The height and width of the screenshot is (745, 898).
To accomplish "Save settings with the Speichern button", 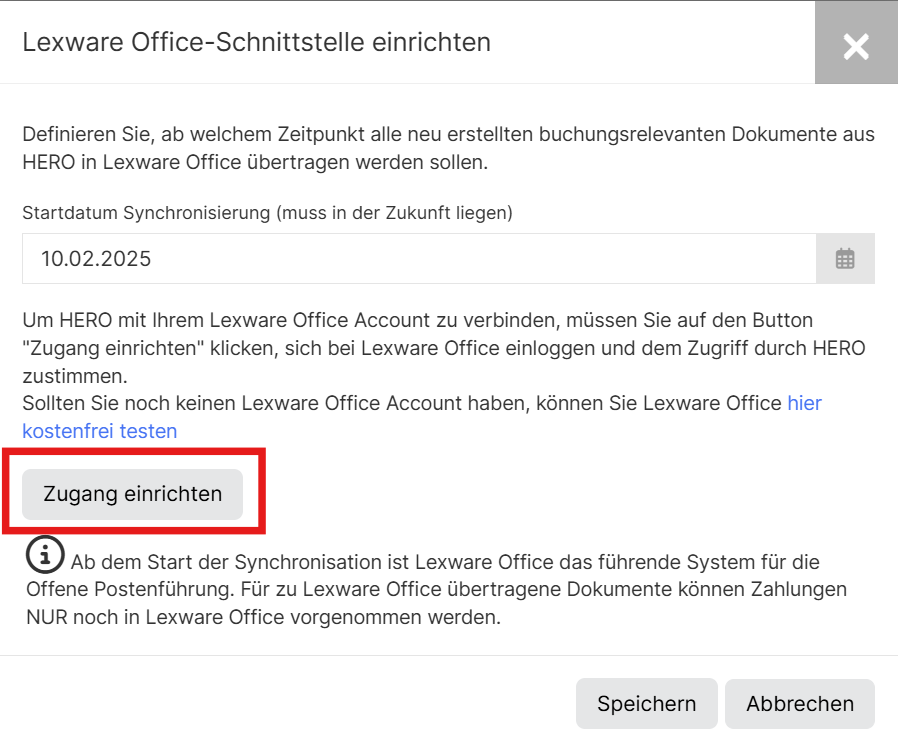I will click(x=647, y=703).
